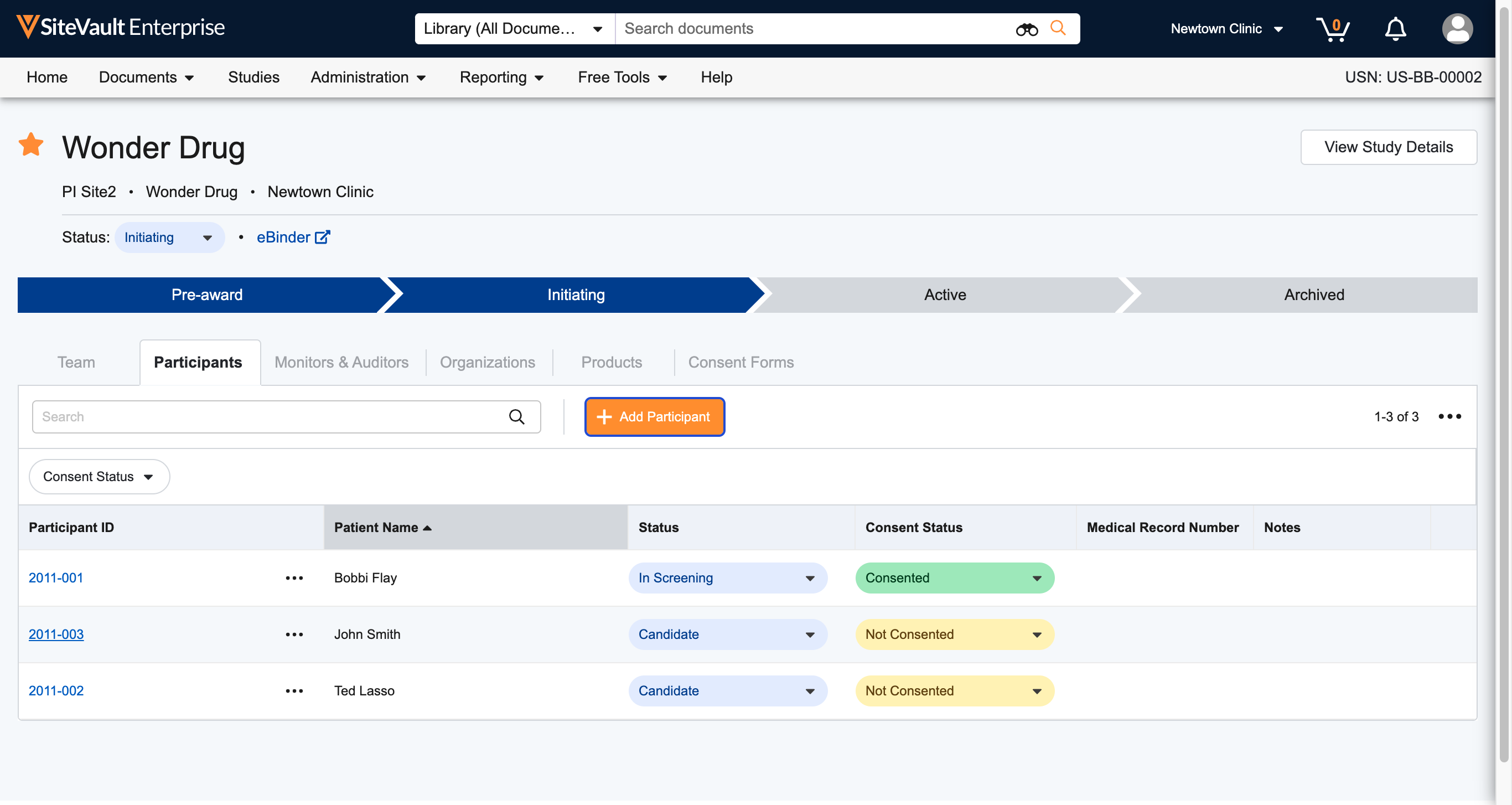Click the orange magnifier search icon

point(1058,28)
